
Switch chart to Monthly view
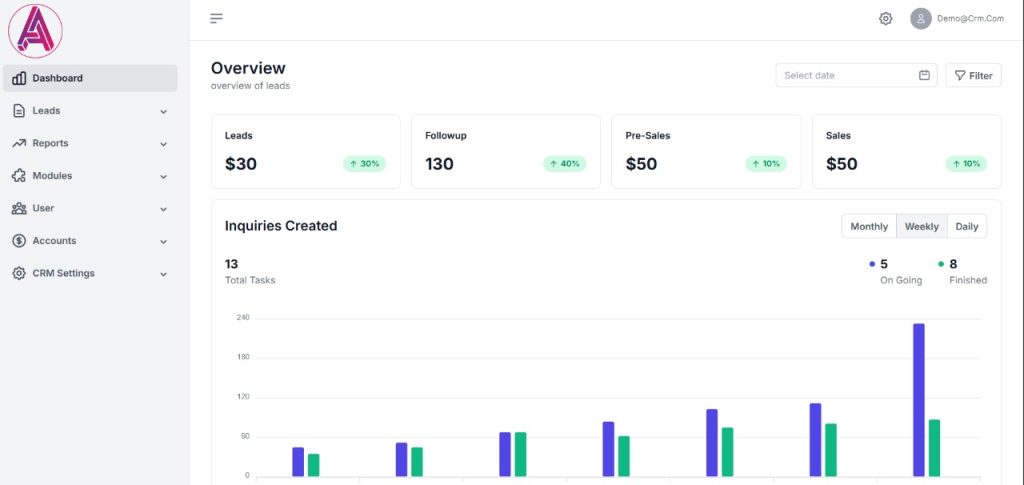click(868, 227)
